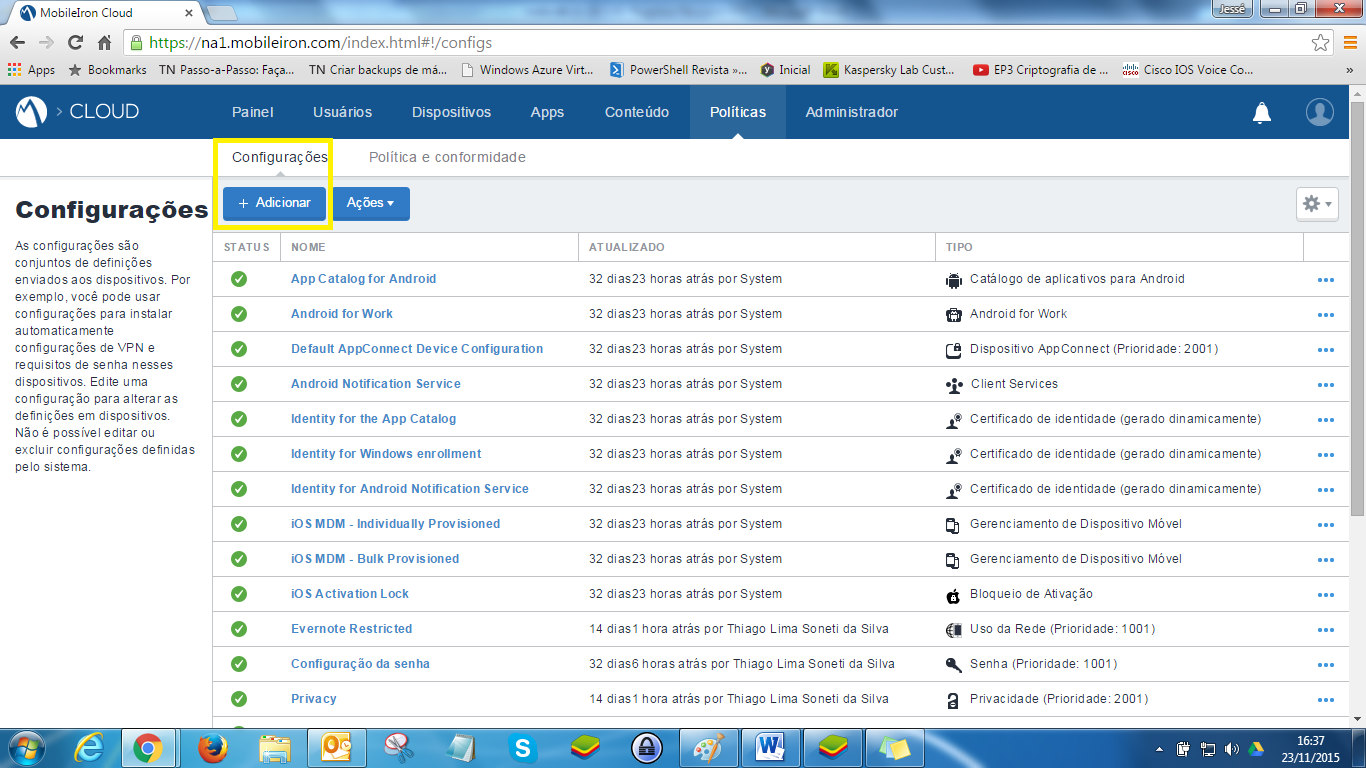Image resolution: width=1366 pixels, height=768 pixels.
Task: Open Kaspersky Lab Cust... bookmark
Action: tap(888, 70)
